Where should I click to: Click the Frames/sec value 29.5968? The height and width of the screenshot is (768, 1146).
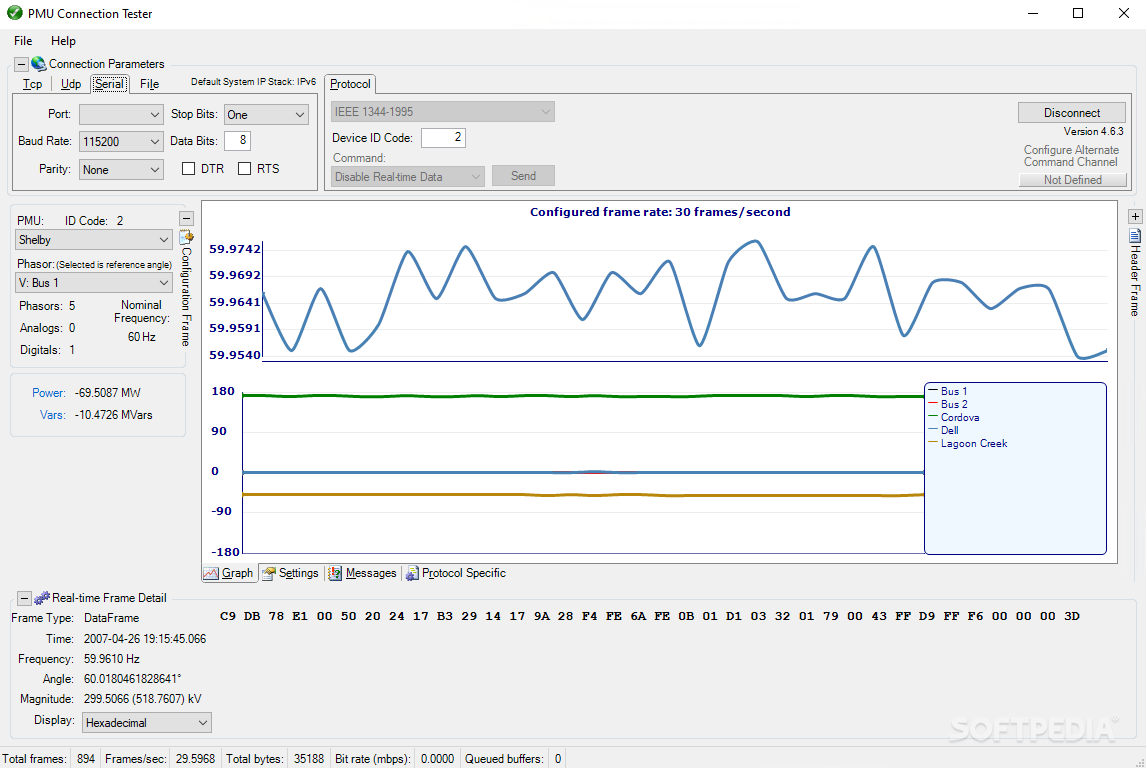click(x=195, y=759)
